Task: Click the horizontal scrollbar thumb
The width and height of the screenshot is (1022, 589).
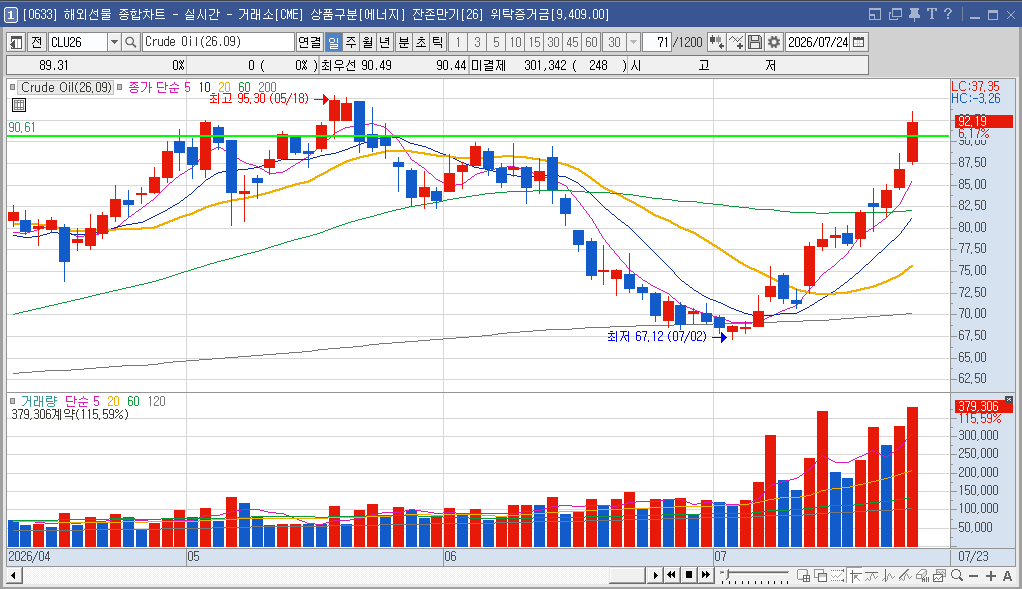Action: [x=627, y=575]
